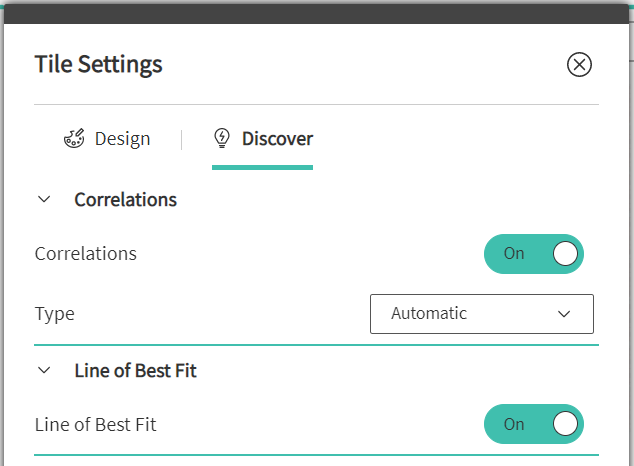Click the Type field label
The image size is (634, 466).
54,314
